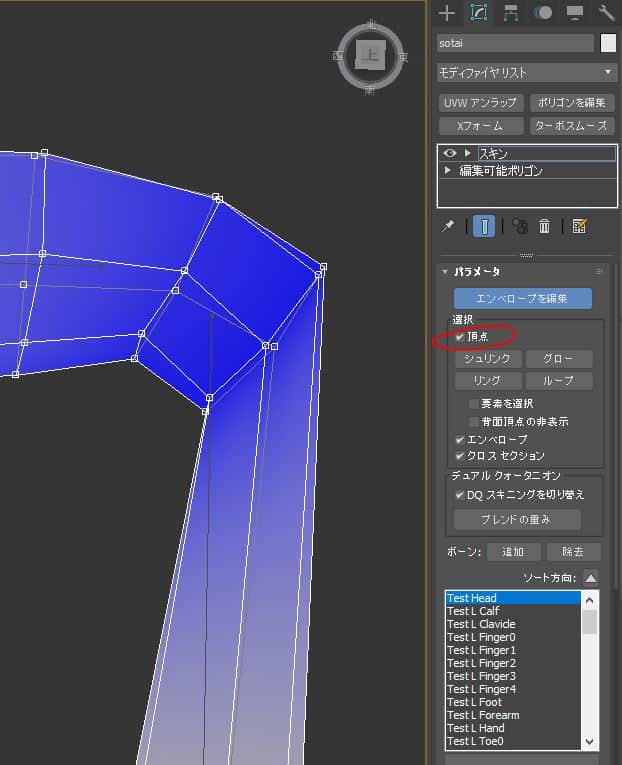This screenshot has height=765, width=622.
Task: Click the 追加 bone button
Action: 513,552
